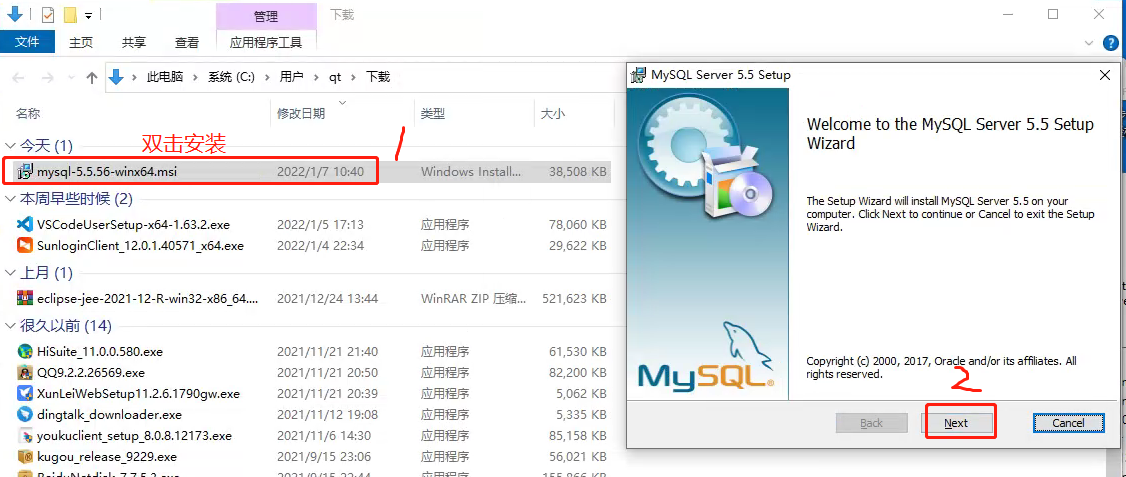1126x477 pixels.
Task: Select HiSuite_11.0.0.580.exe file name
Action: coord(101,351)
